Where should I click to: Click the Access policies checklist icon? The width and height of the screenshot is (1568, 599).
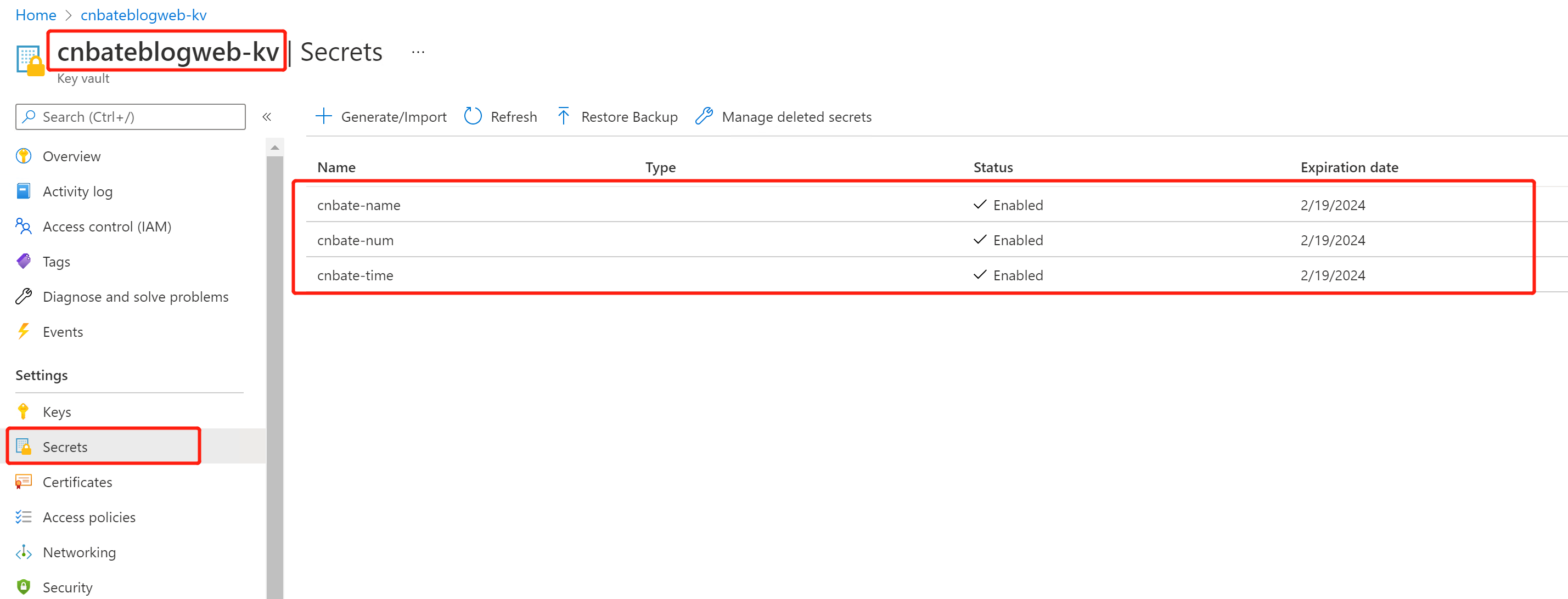pos(24,517)
